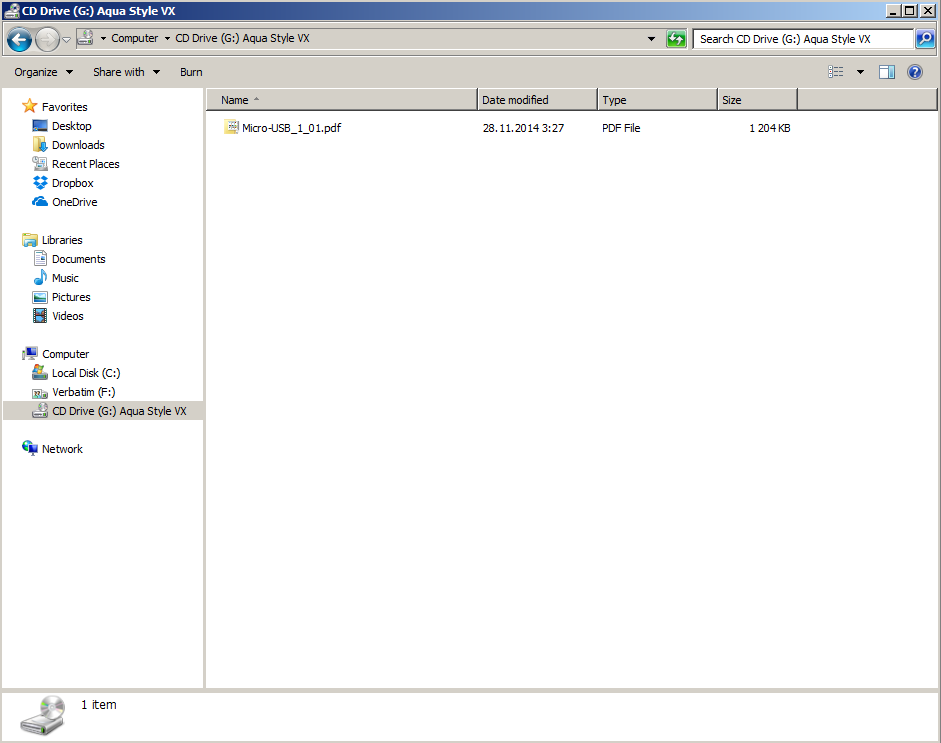Open the Share with menu
The width and height of the screenshot is (941, 743).
click(126, 72)
